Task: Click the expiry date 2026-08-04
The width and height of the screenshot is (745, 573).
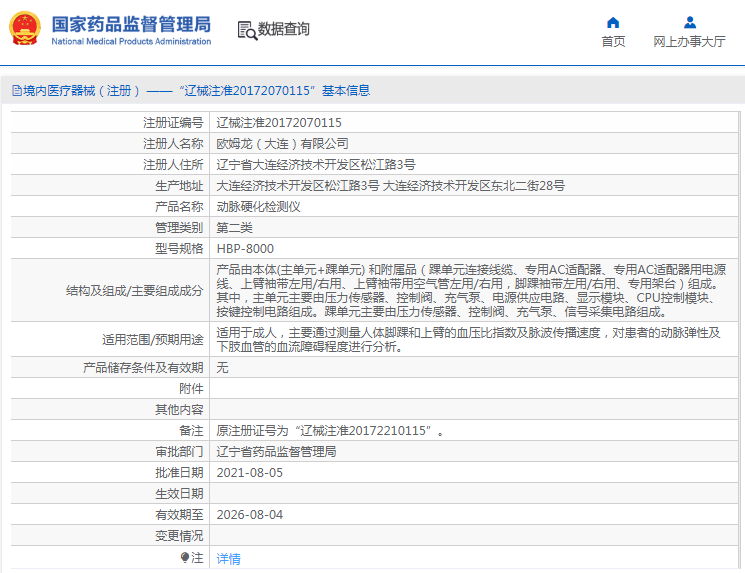Action: [250, 514]
